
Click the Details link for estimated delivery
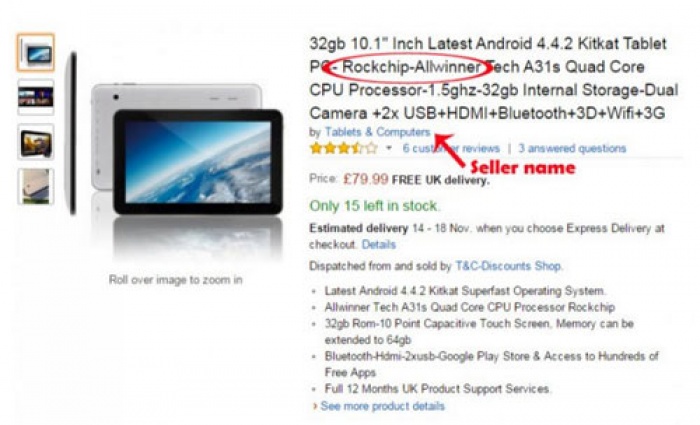[379, 245]
